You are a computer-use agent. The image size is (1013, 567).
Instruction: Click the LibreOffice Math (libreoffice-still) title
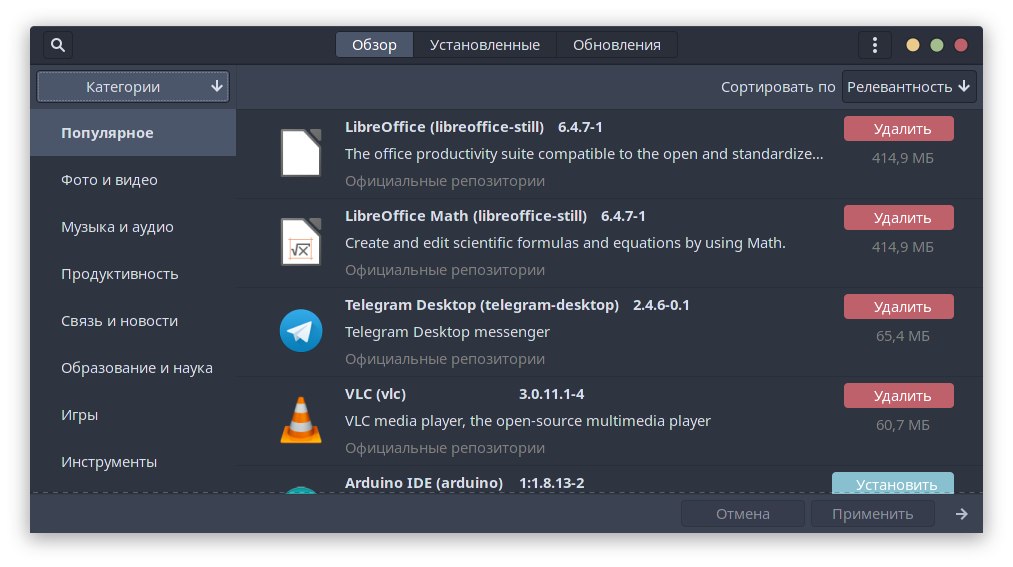466,216
